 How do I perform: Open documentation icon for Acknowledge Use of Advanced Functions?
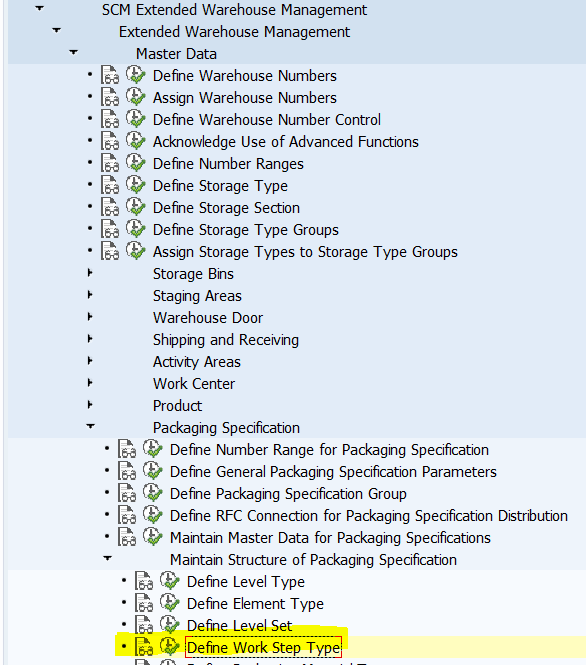(110, 142)
